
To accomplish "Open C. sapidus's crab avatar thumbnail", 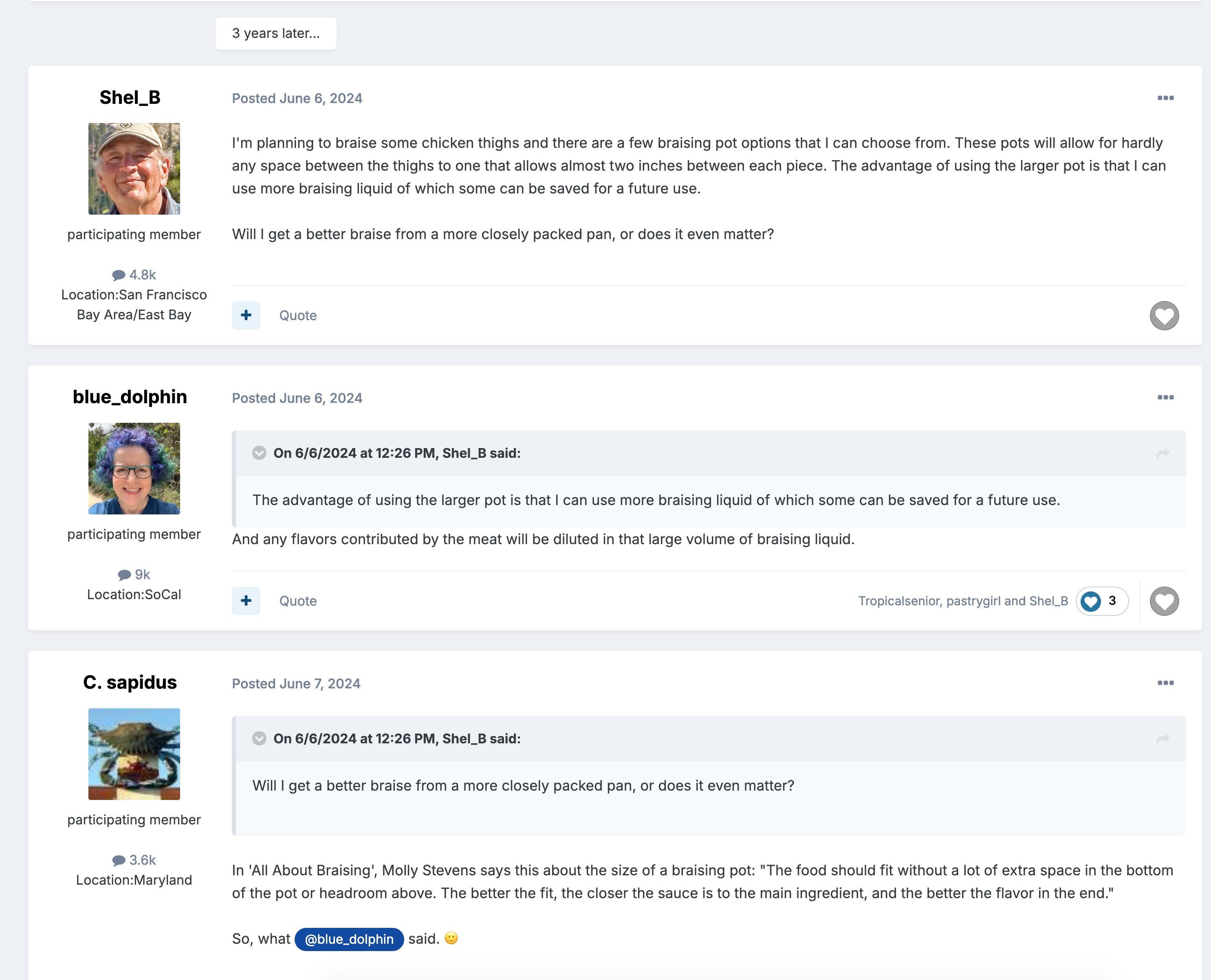I will tap(134, 754).
